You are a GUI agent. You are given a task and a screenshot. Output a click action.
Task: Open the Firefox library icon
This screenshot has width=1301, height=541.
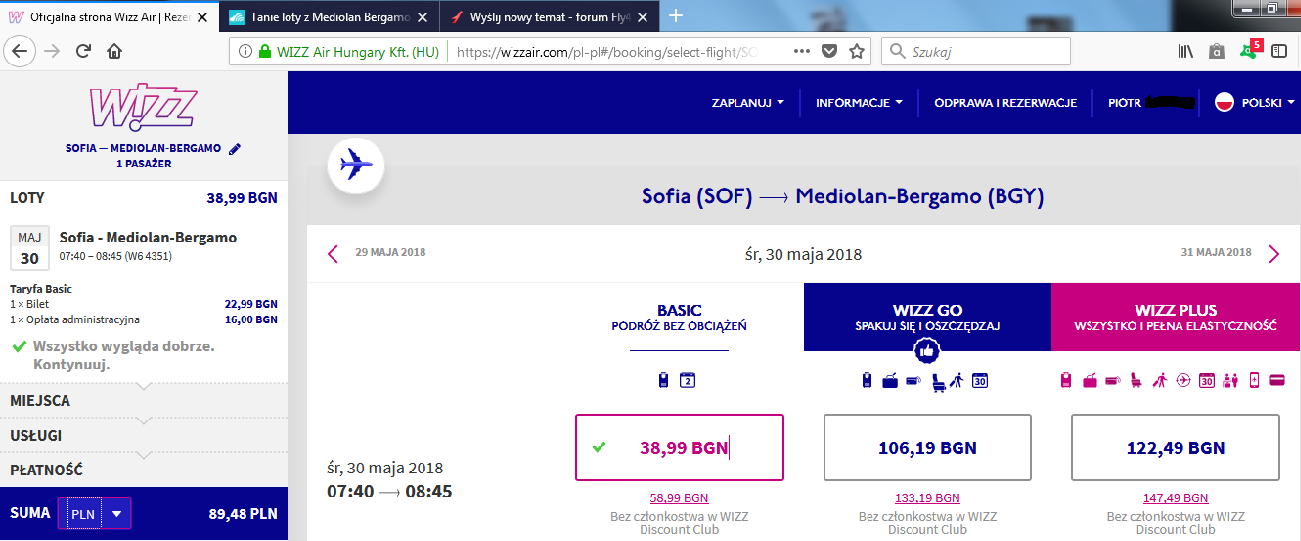tap(1186, 51)
